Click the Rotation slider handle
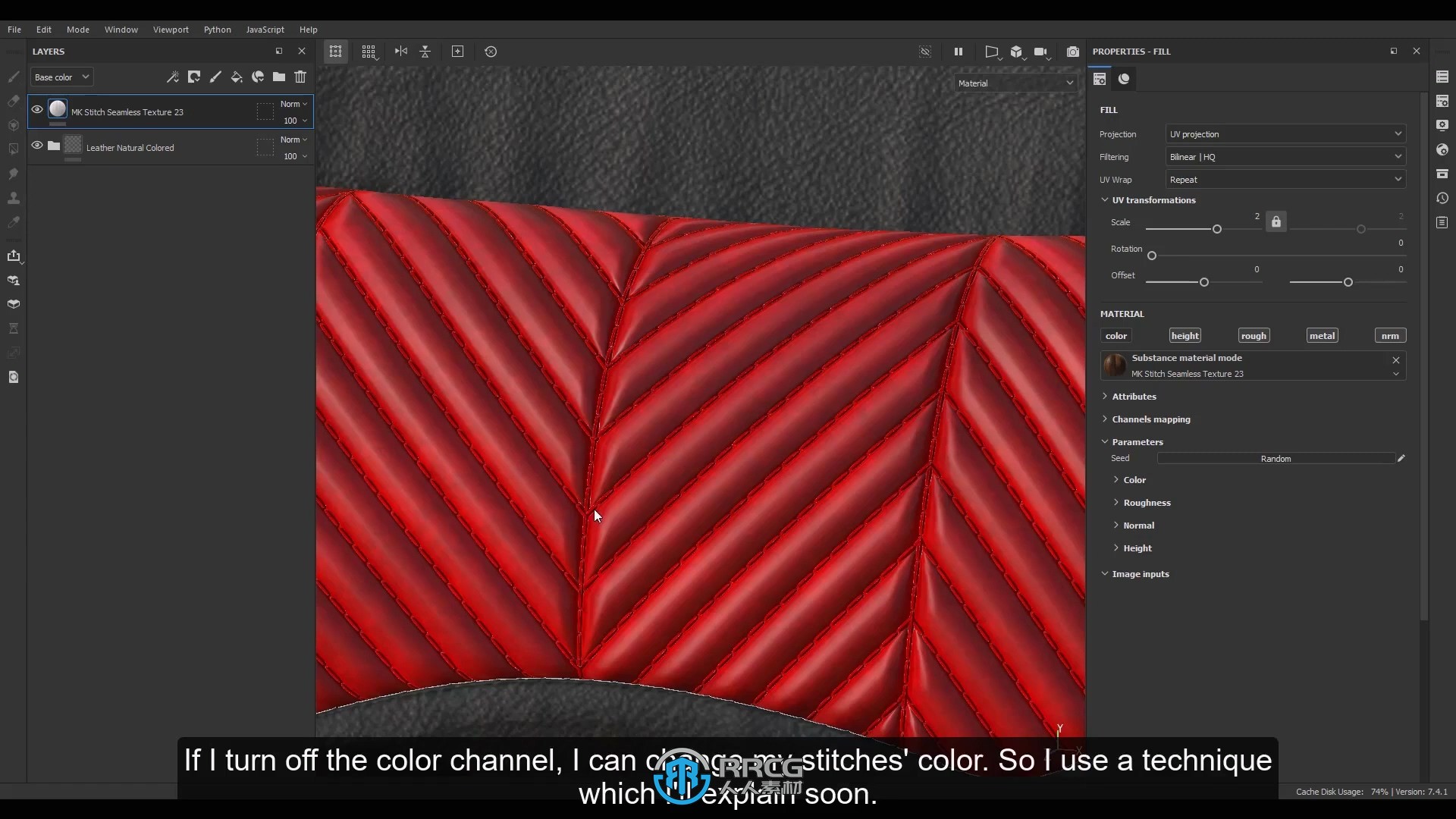This screenshot has height=819, width=1456. (1152, 256)
